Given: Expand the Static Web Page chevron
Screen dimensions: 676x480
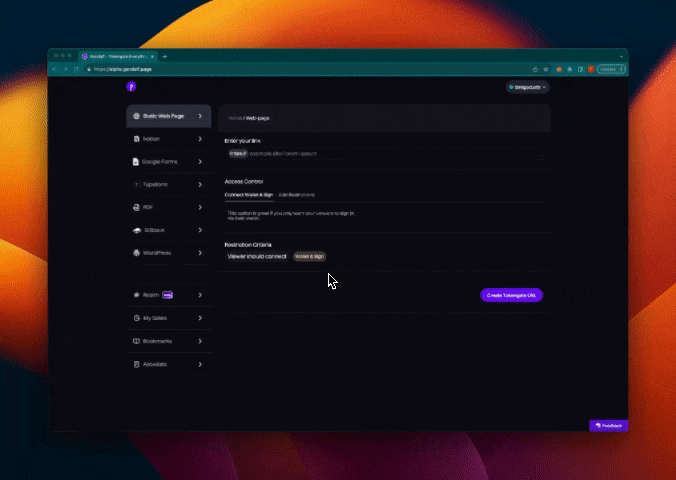Looking at the screenshot, I should click(200, 116).
